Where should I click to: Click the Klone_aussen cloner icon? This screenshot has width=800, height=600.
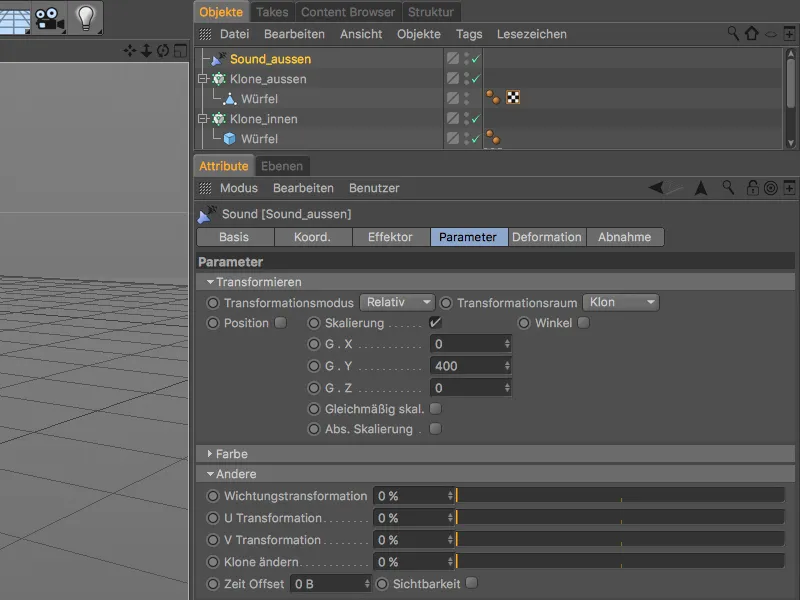tap(219, 79)
